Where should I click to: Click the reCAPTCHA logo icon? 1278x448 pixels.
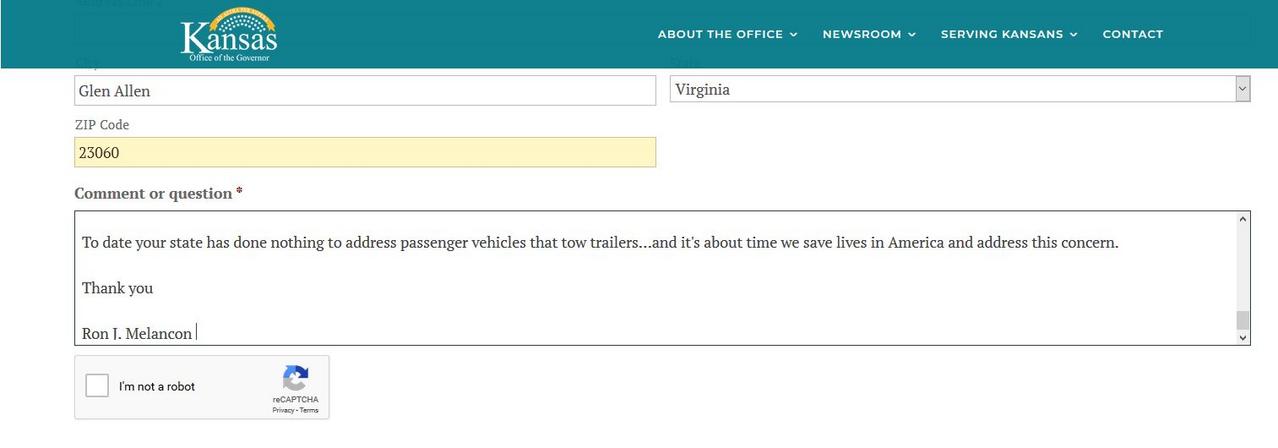(295, 378)
